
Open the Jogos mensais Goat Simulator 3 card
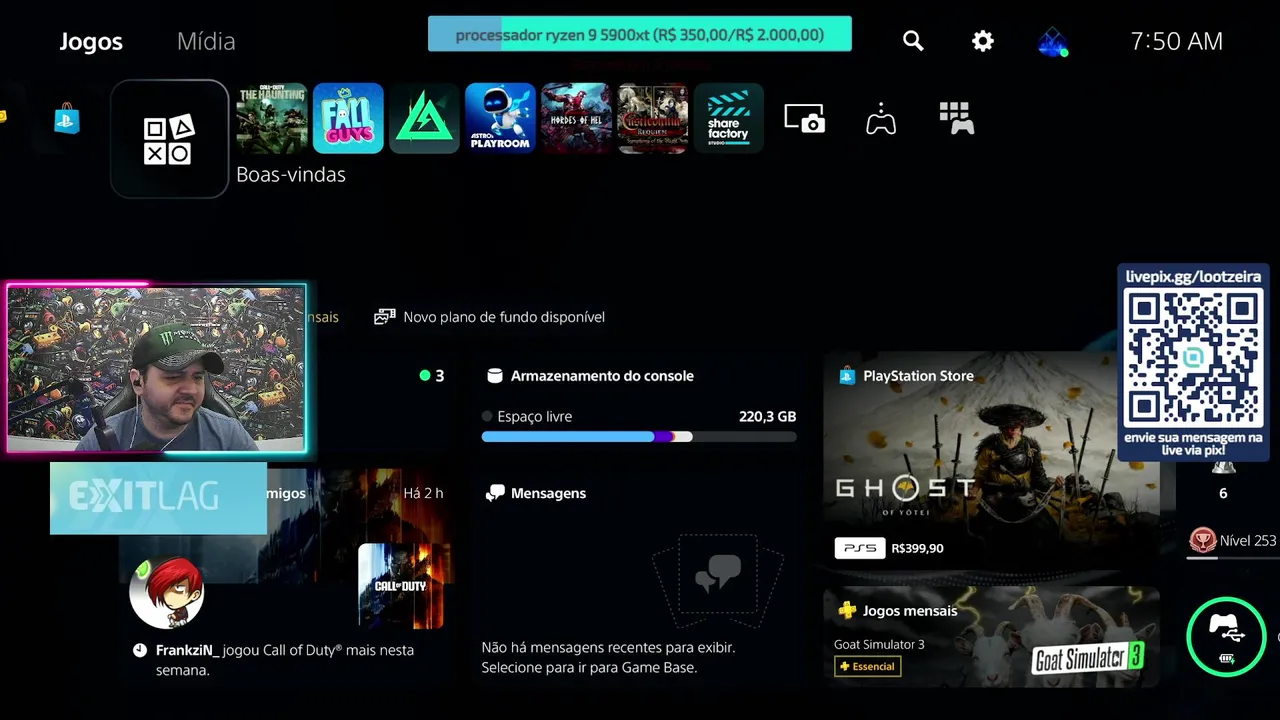point(991,637)
